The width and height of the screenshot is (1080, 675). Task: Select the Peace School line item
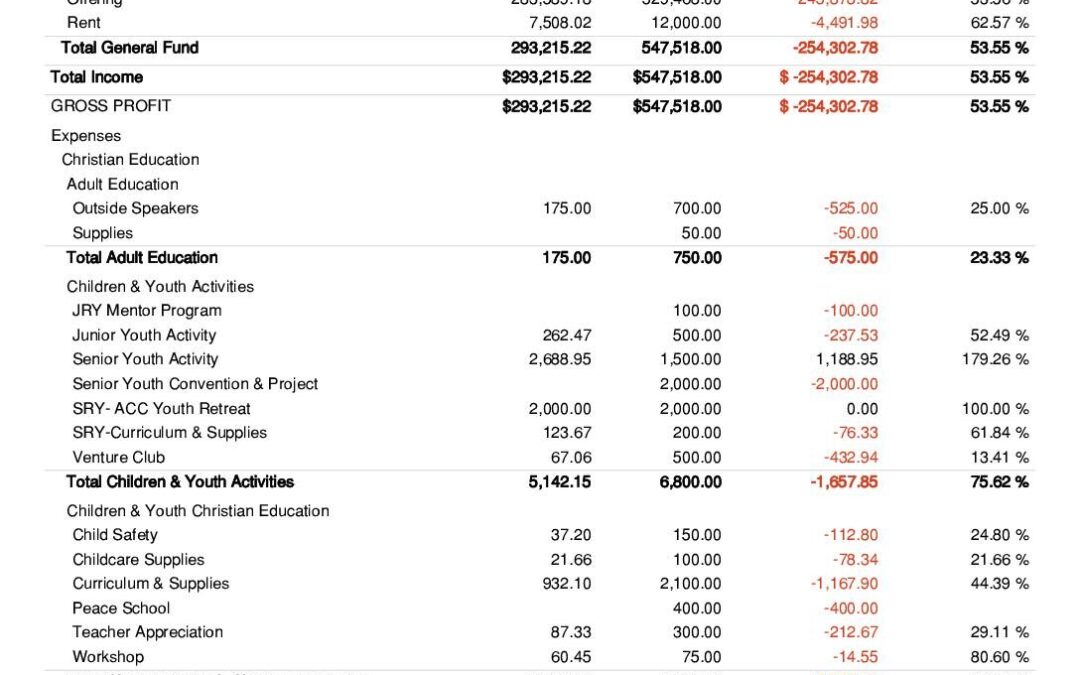click(121, 608)
